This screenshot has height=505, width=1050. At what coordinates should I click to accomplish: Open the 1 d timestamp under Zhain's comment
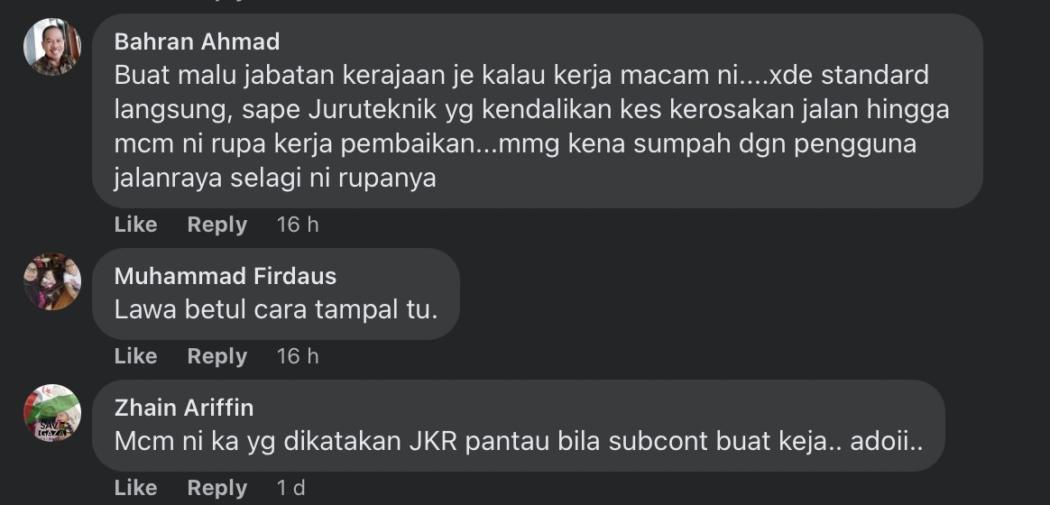(x=291, y=488)
